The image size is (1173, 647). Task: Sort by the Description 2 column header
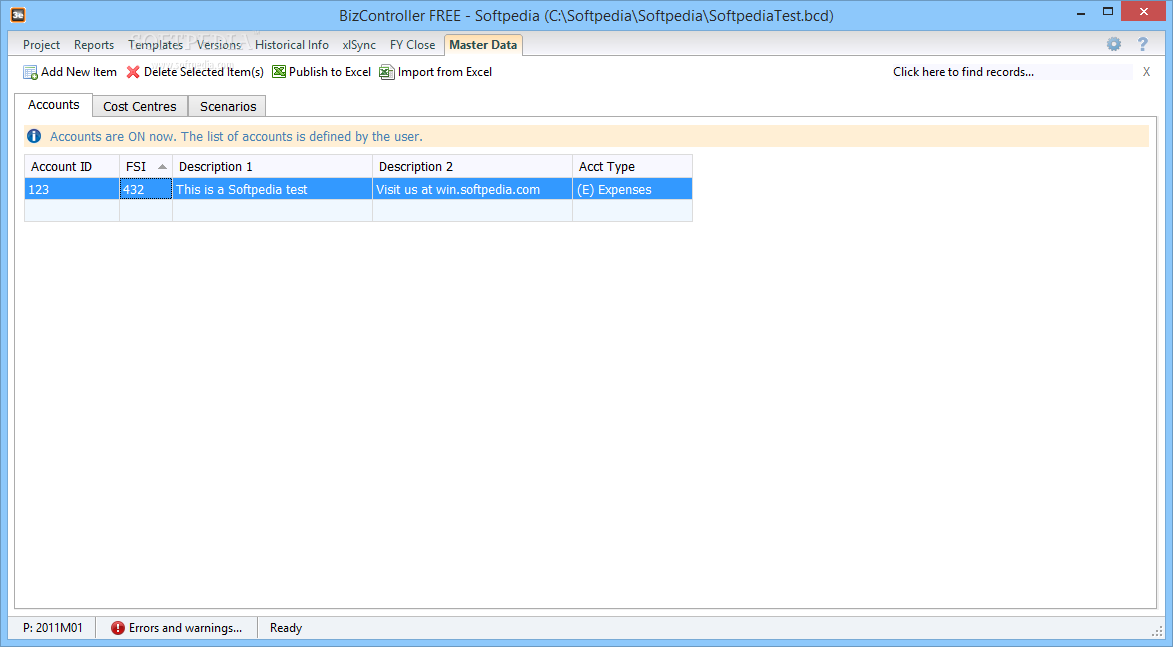coord(472,166)
